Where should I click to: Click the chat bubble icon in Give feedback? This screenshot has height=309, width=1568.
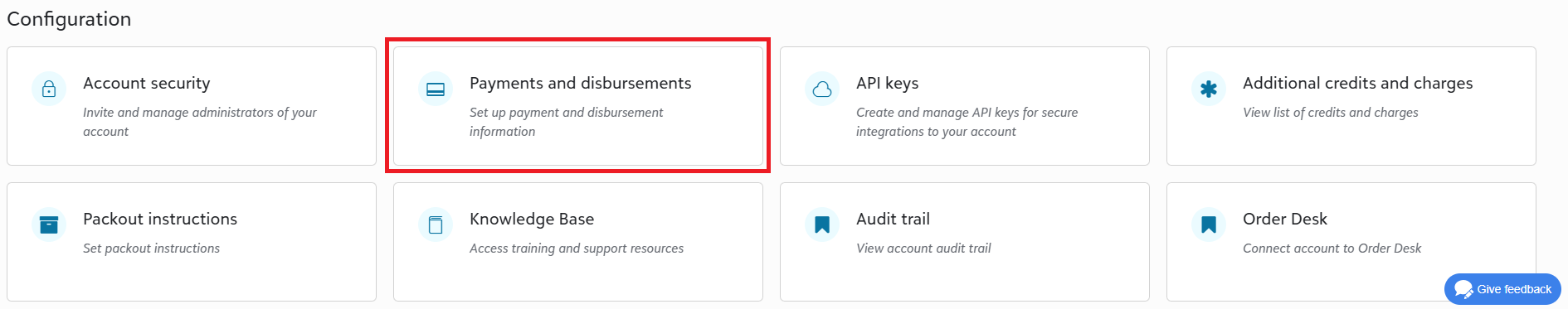click(1463, 289)
